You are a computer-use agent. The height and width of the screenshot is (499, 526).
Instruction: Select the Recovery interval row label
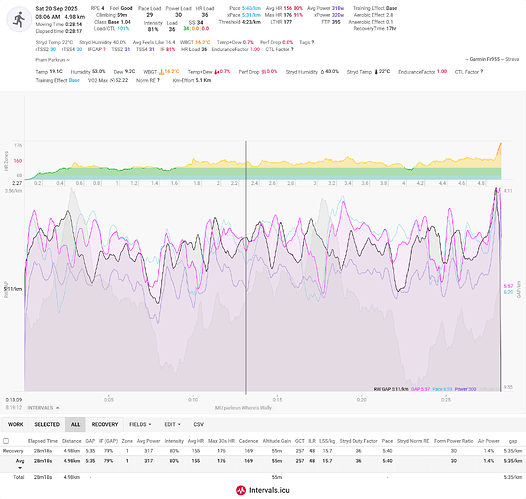(x=13, y=451)
